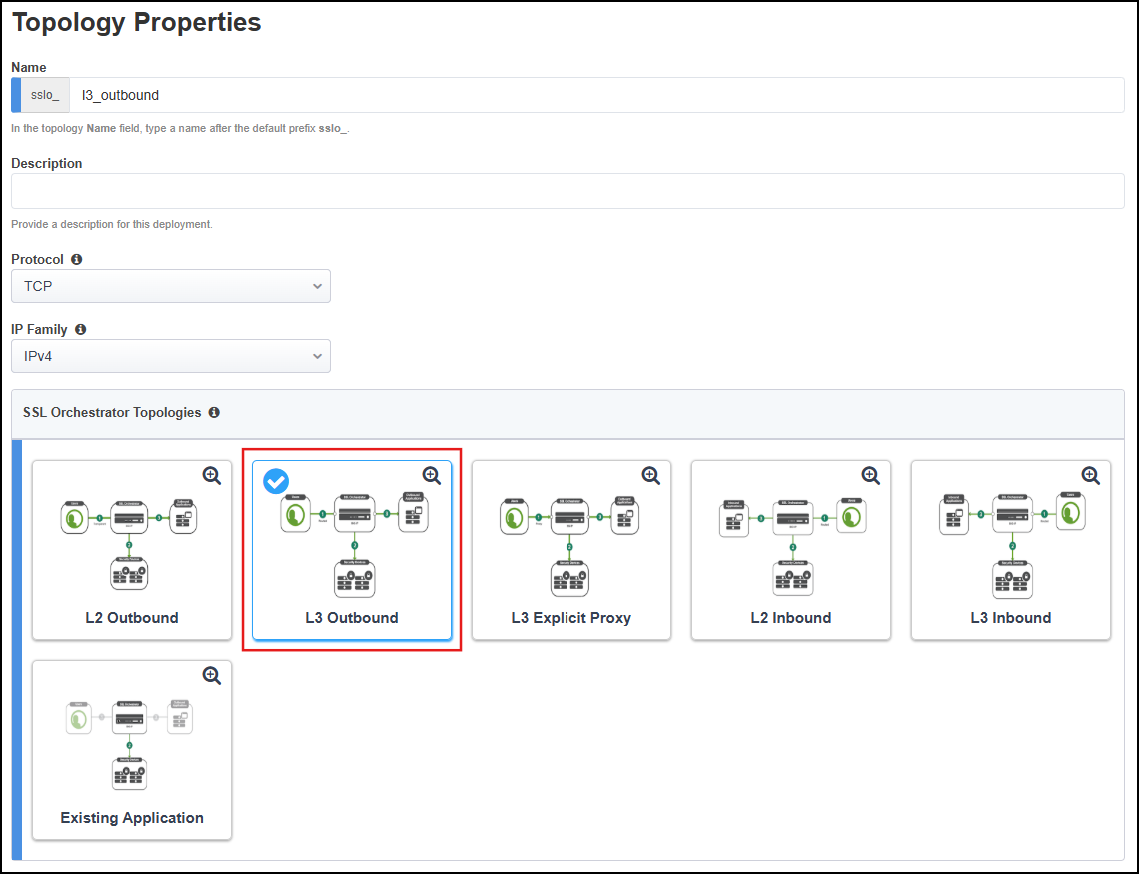Enlarge the L3 Explicit Proxy diagram
1139x874 pixels.
tap(651, 476)
